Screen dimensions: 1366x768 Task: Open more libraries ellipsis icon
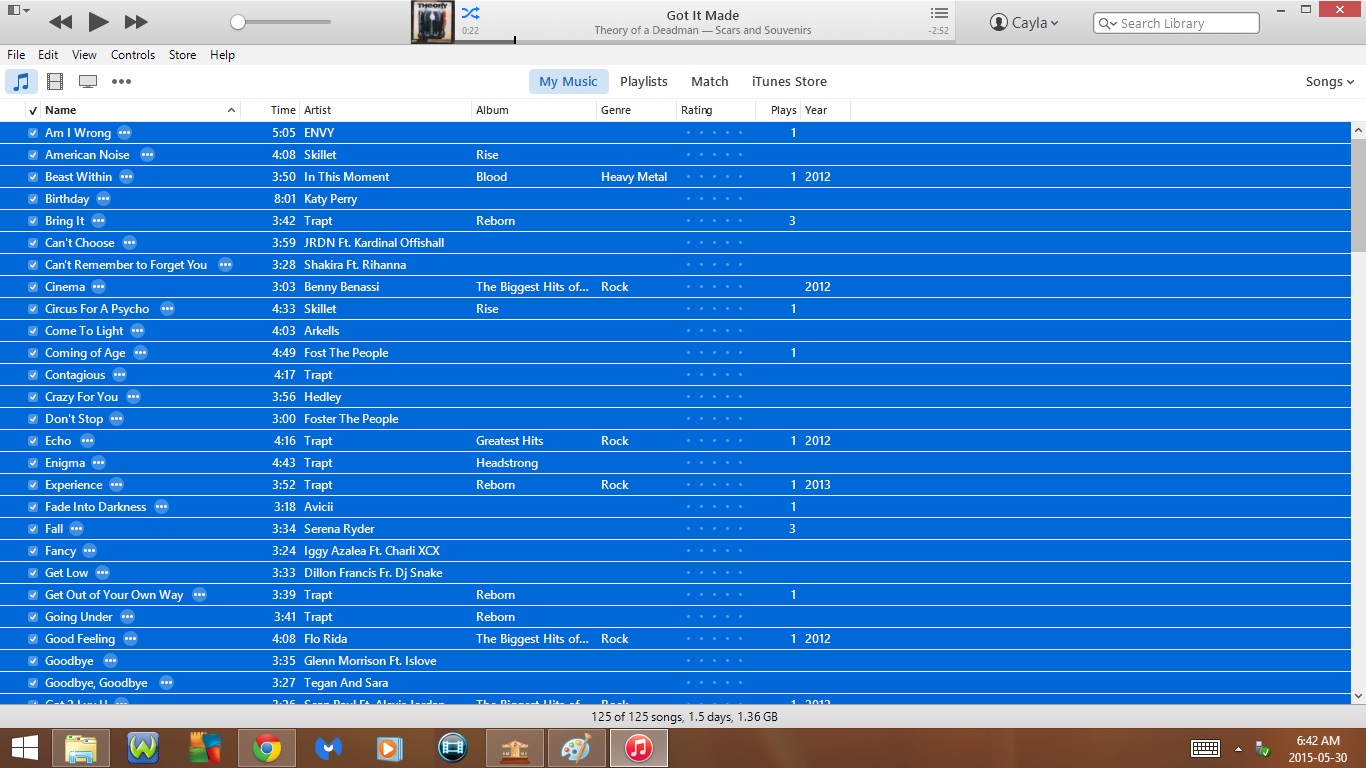tap(121, 82)
